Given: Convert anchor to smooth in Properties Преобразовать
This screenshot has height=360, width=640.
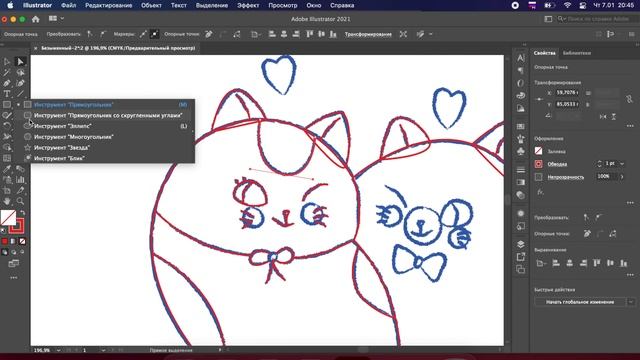Looking at the screenshot, I should click(598, 218).
